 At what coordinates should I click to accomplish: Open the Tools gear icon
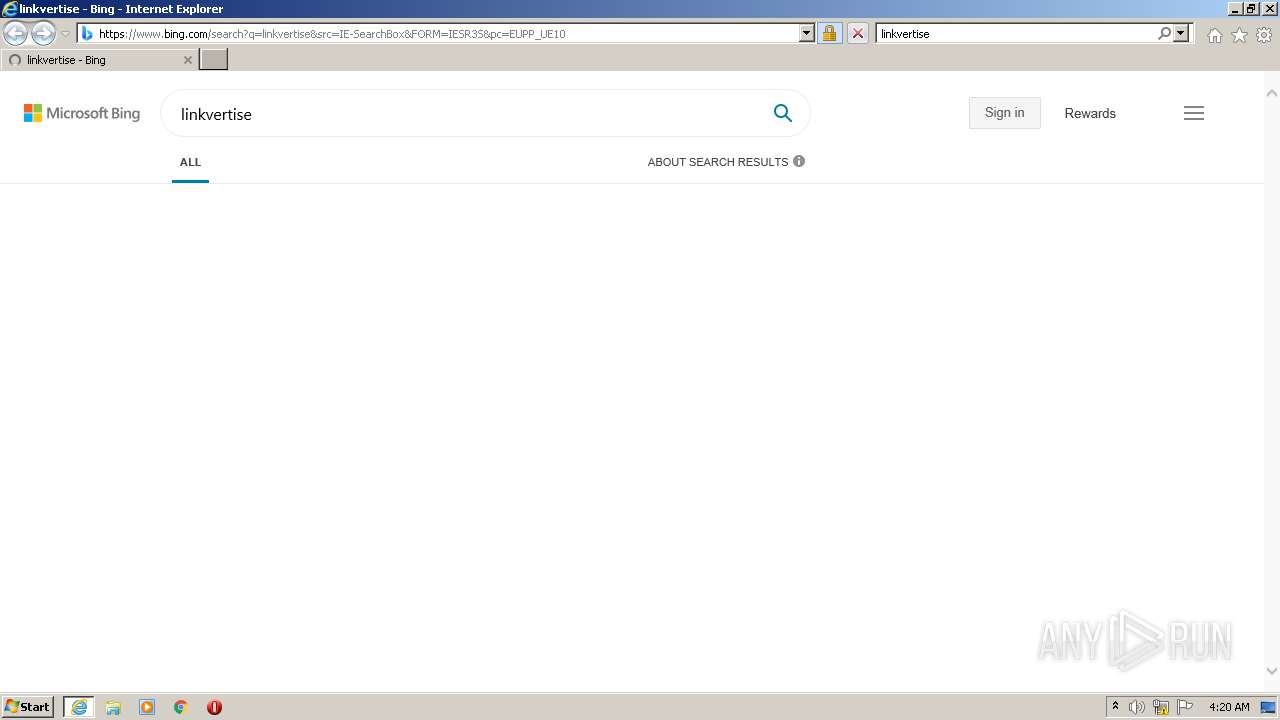tap(1264, 35)
